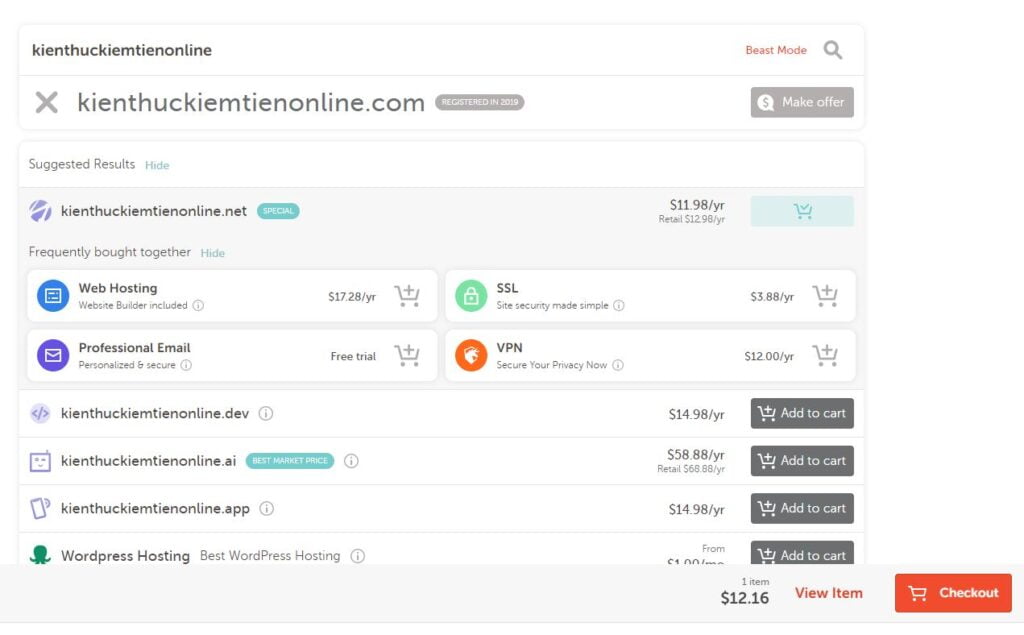1024x635 pixels.
Task: Add kienthuckiemtienonline.app to cart
Action: tap(802, 508)
